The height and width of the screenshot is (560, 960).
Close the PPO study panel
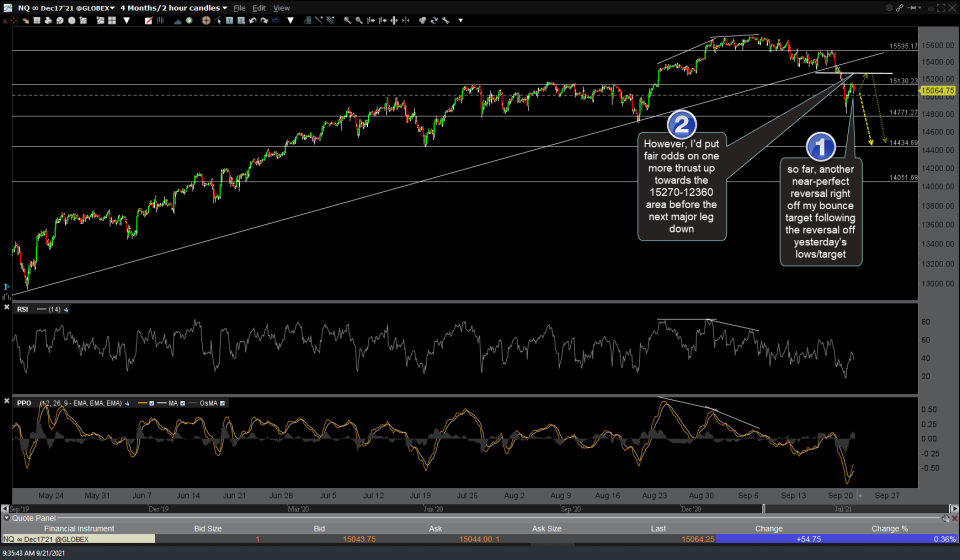tap(7, 400)
